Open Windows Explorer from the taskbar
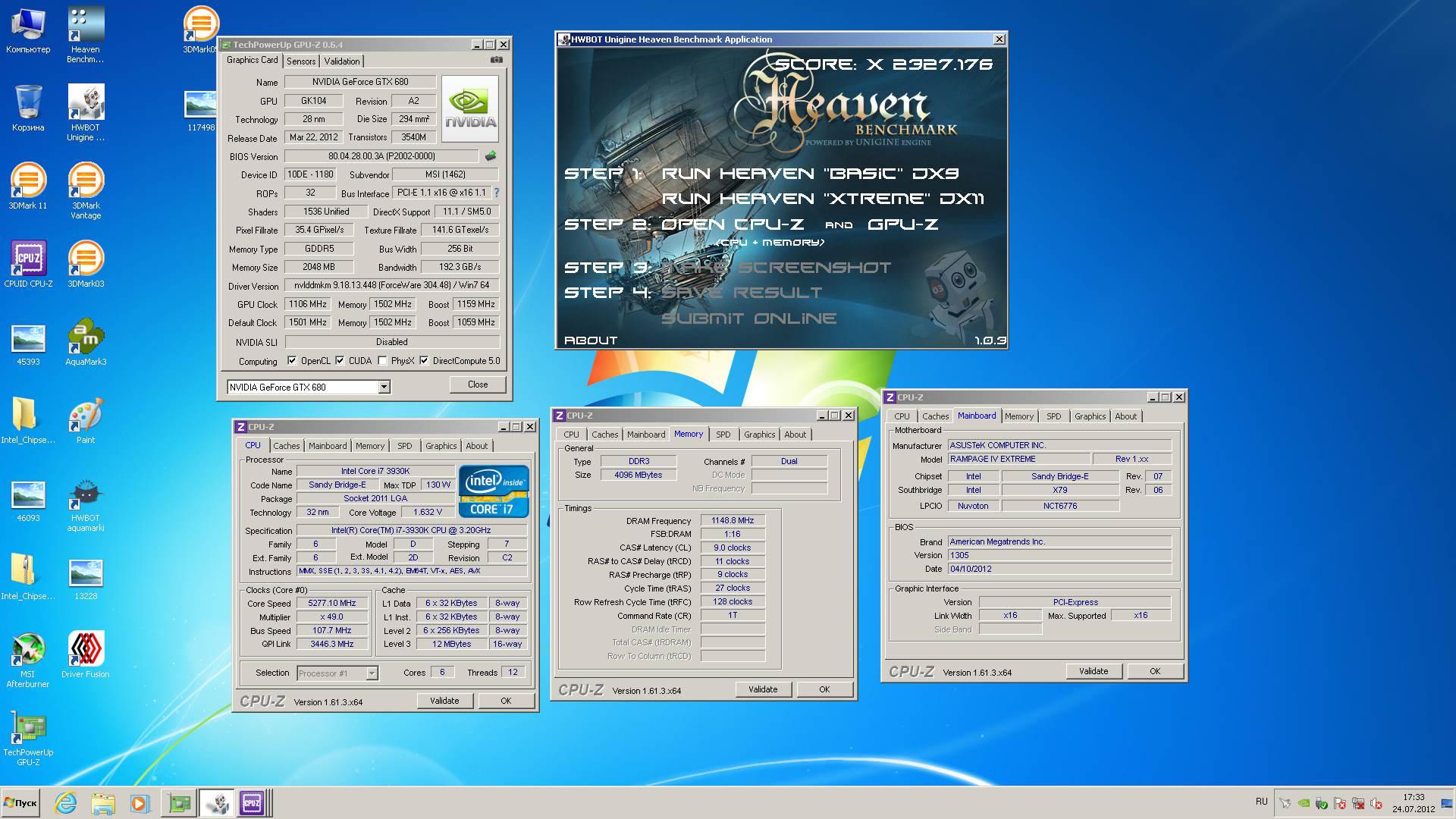1456x819 pixels. 102,803
